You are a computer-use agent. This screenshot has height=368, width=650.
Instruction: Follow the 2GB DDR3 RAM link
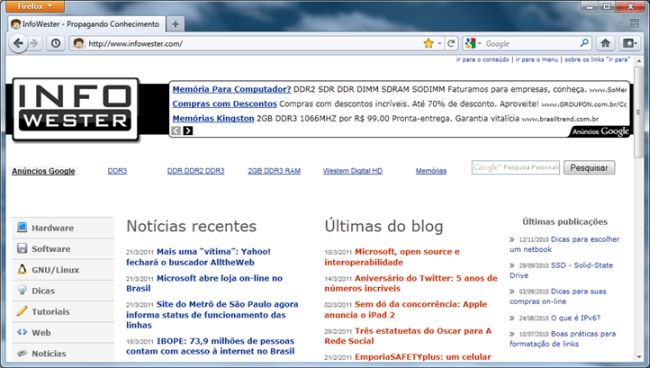pyautogui.click(x=274, y=171)
